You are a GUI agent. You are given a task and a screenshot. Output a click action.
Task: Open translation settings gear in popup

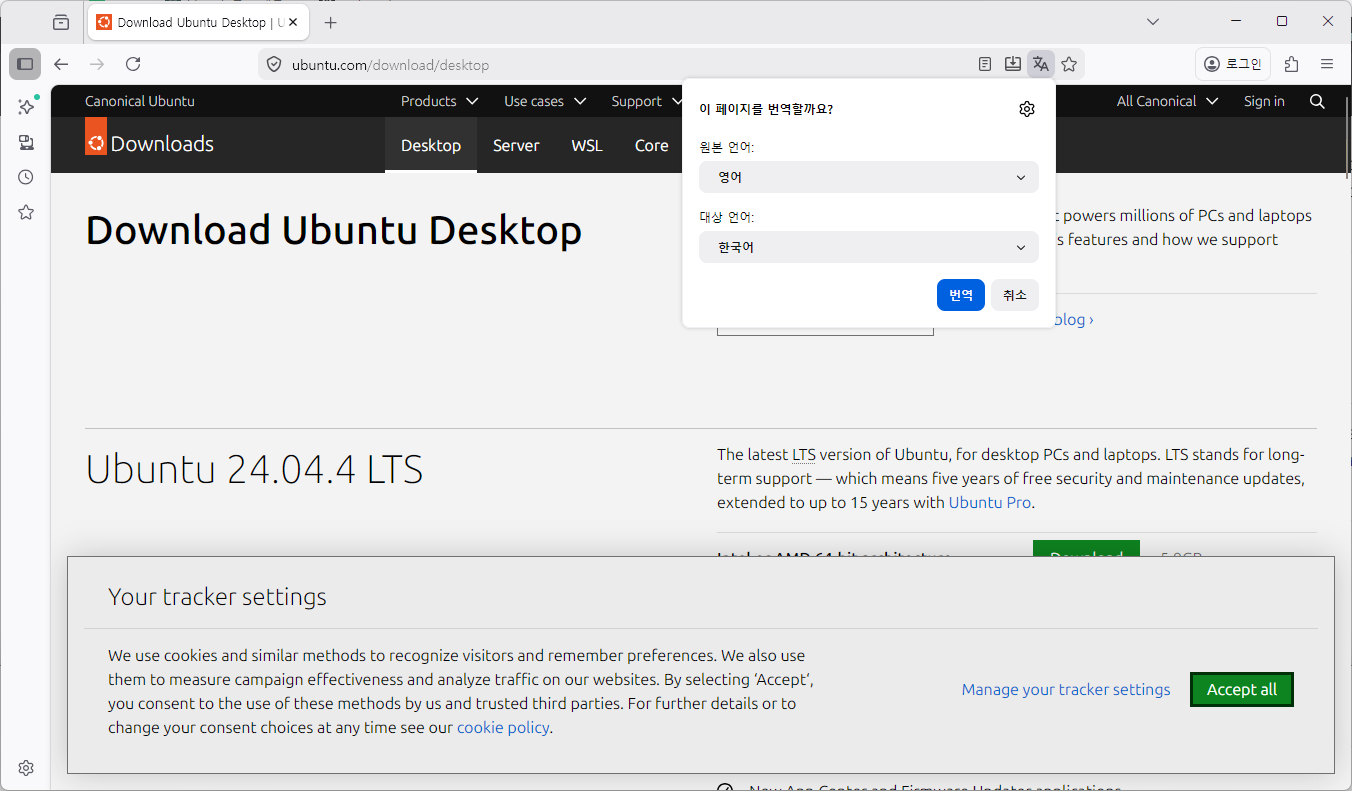coord(1027,109)
